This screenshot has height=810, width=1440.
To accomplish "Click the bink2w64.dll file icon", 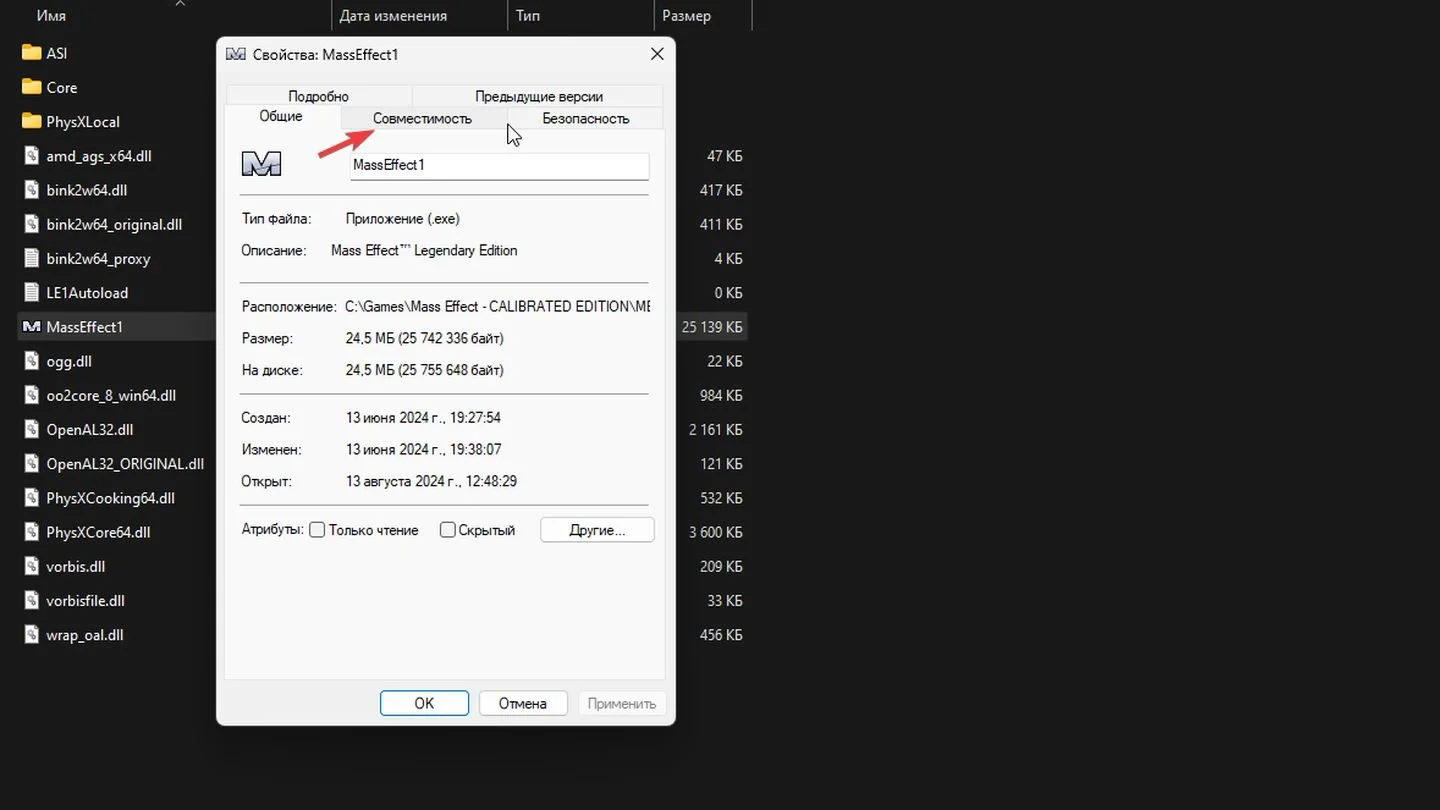I will 31,190.
